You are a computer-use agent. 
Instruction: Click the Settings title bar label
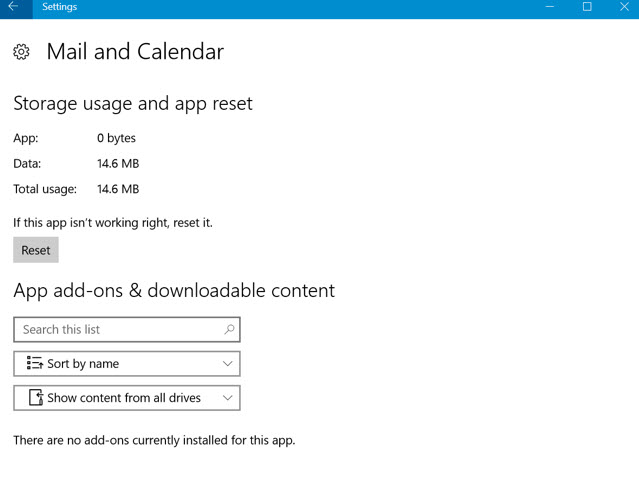click(x=59, y=7)
